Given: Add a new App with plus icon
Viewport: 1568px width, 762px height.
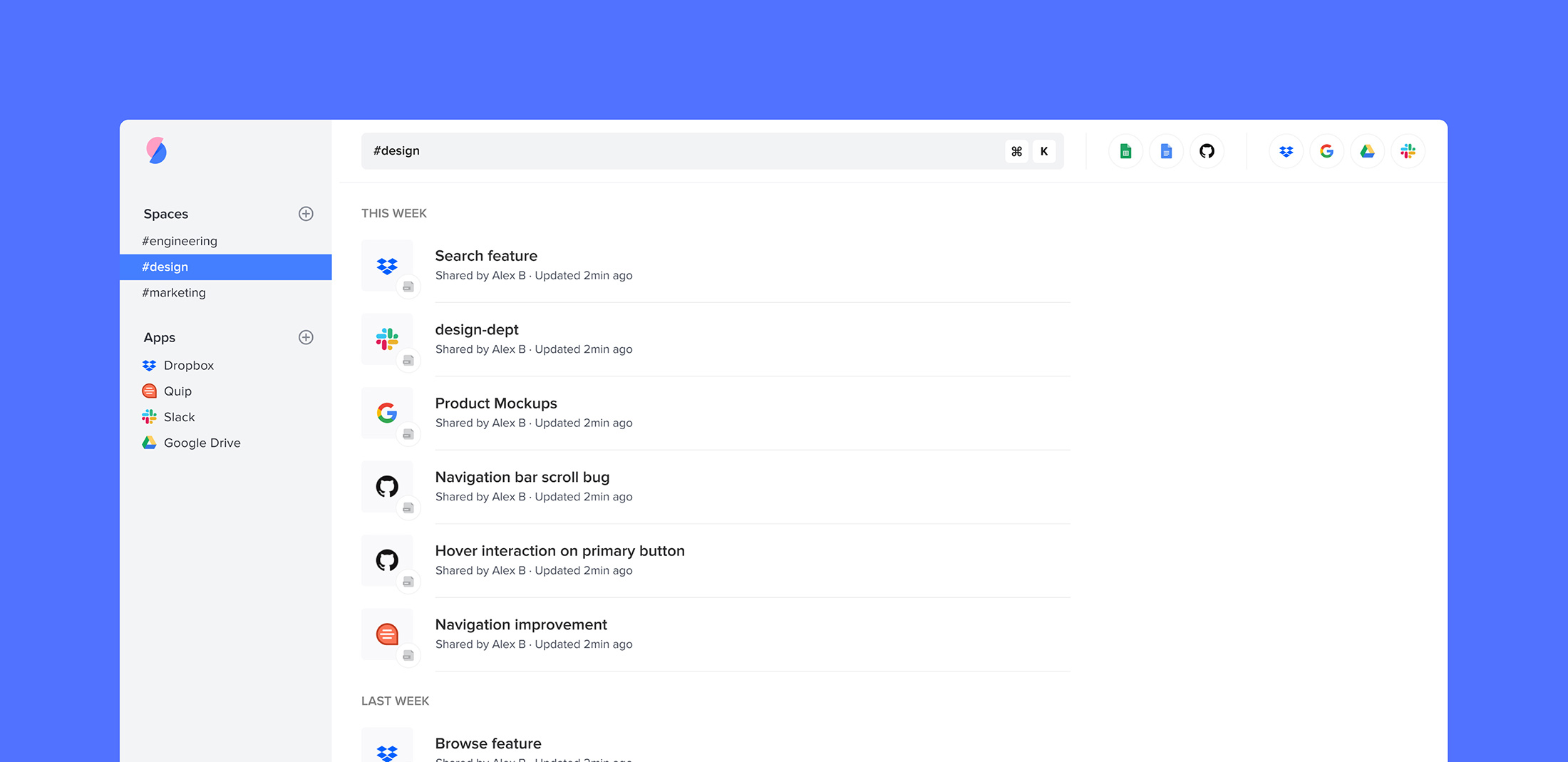Looking at the screenshot, I should click(306, 337).
